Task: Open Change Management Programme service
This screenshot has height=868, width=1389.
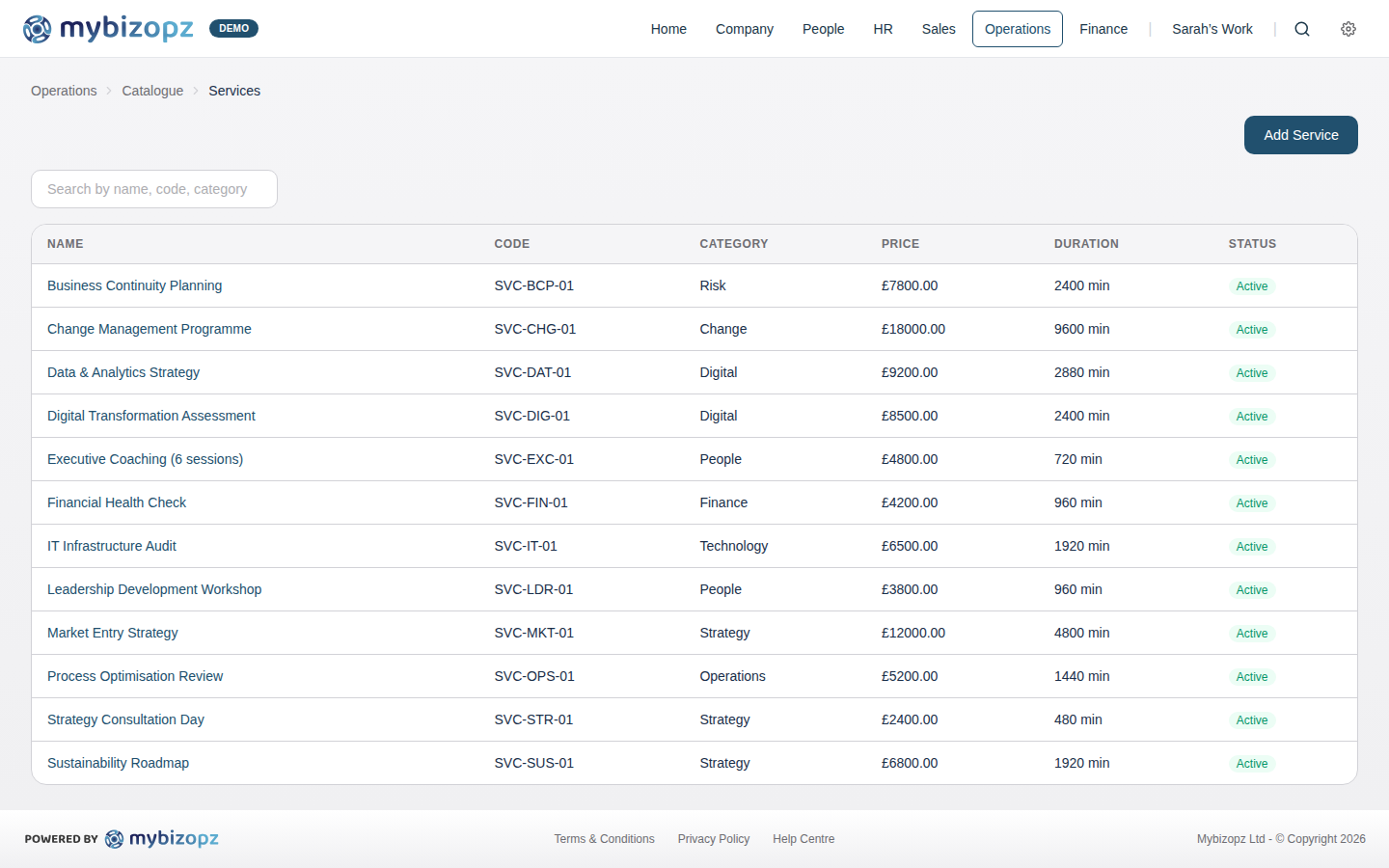Action: coord(150,329)
